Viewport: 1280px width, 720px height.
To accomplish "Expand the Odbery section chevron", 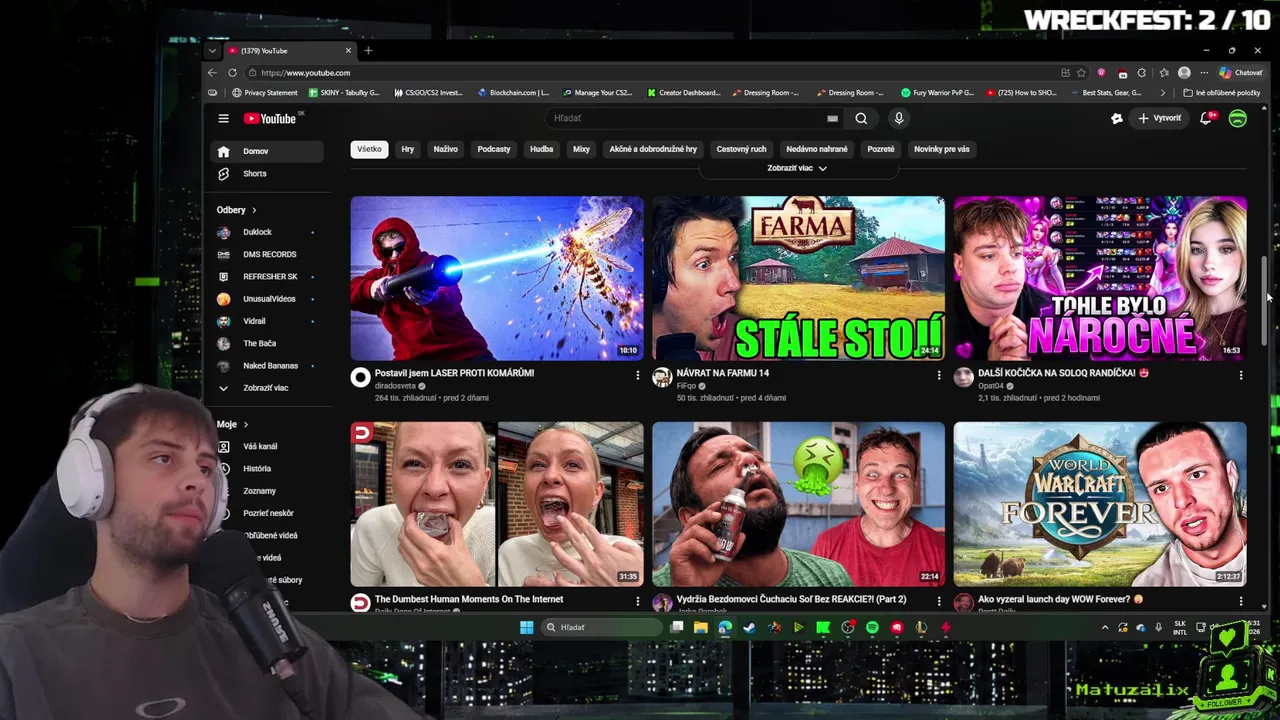I will 254,210.
